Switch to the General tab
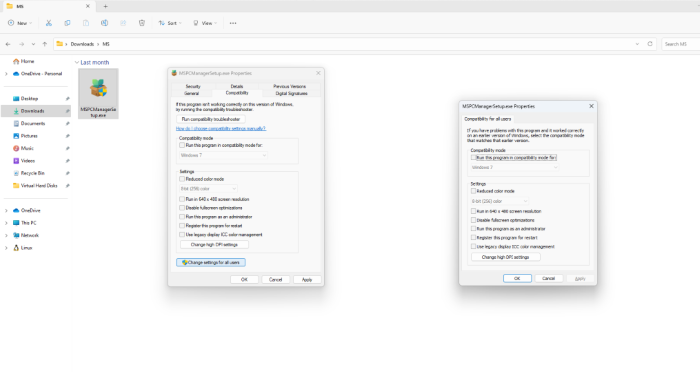This screenshot has height=372, width=700. pos(192,93)
